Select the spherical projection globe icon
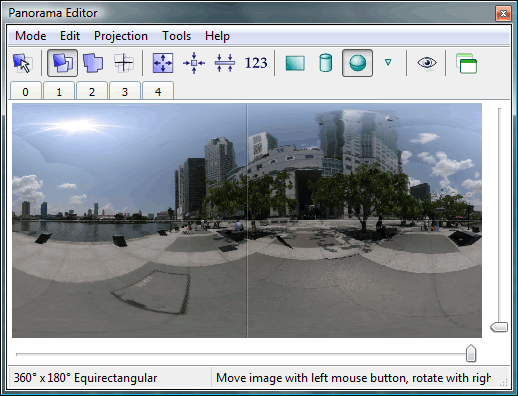 (x=357, y=63)
